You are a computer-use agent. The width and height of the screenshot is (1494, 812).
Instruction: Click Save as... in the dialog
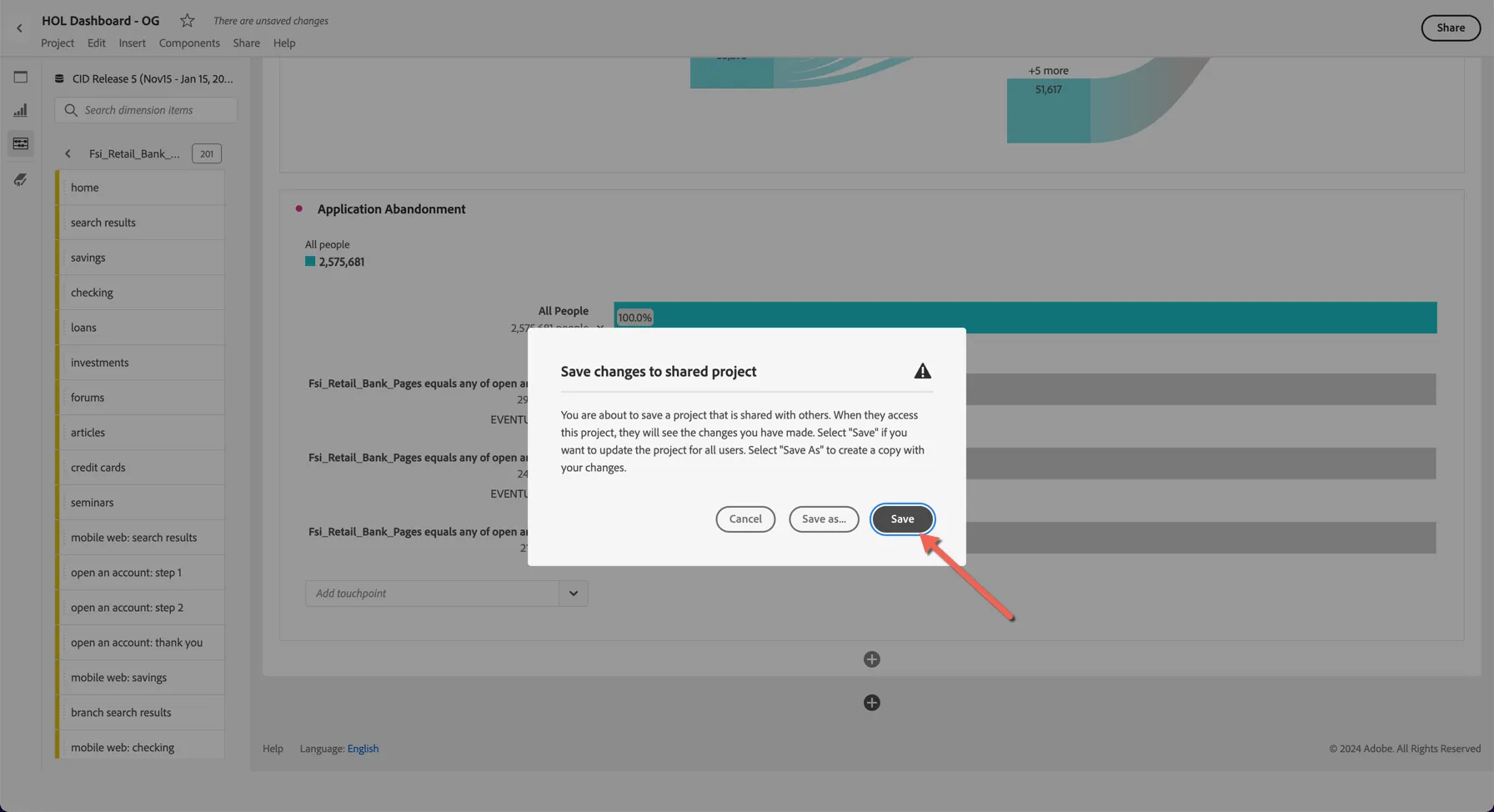click(824, 519)
